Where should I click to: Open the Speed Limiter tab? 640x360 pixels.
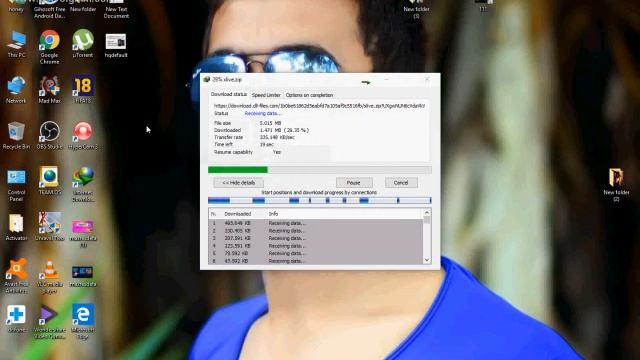(266, 95)
